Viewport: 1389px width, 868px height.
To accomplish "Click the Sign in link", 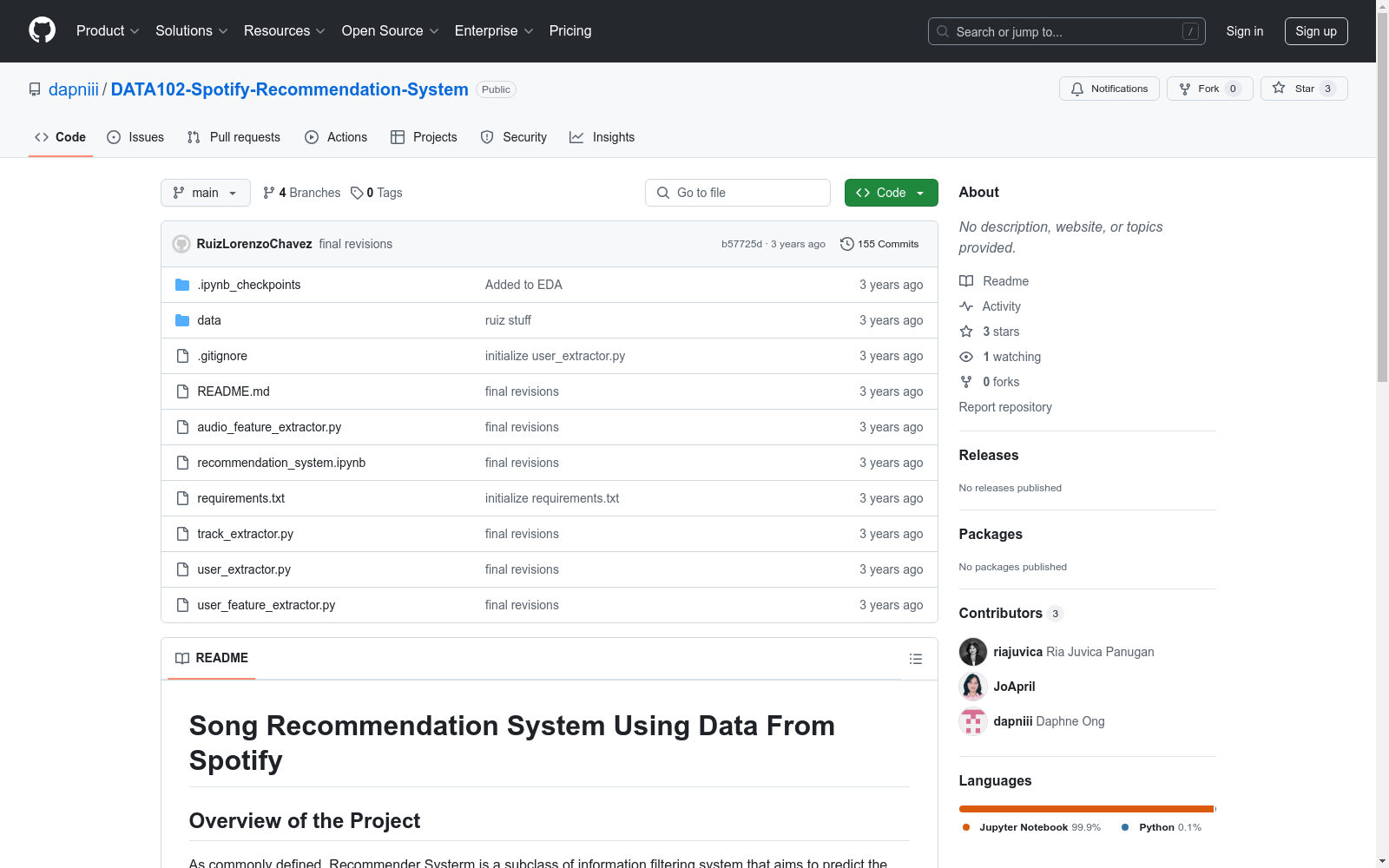I will (x=1245, y=31).
